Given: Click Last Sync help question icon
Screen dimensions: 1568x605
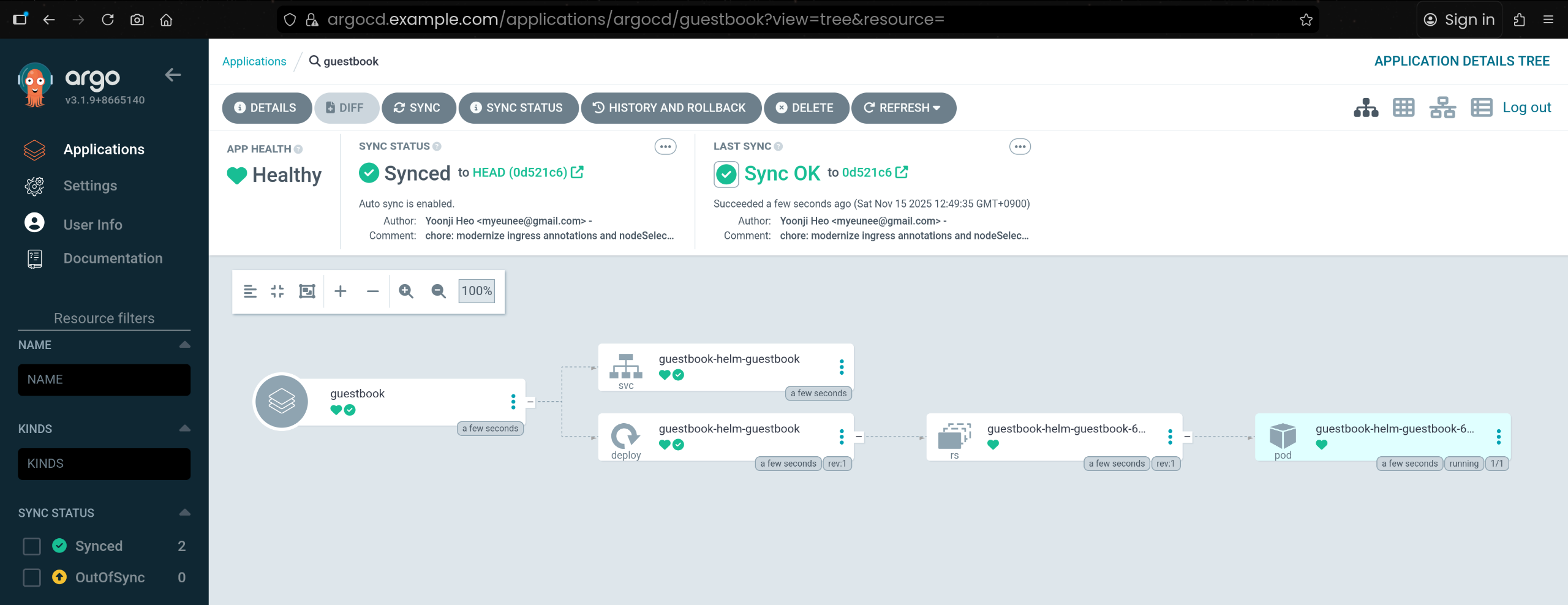Looking at the screenshot, I should click(778, 146).
